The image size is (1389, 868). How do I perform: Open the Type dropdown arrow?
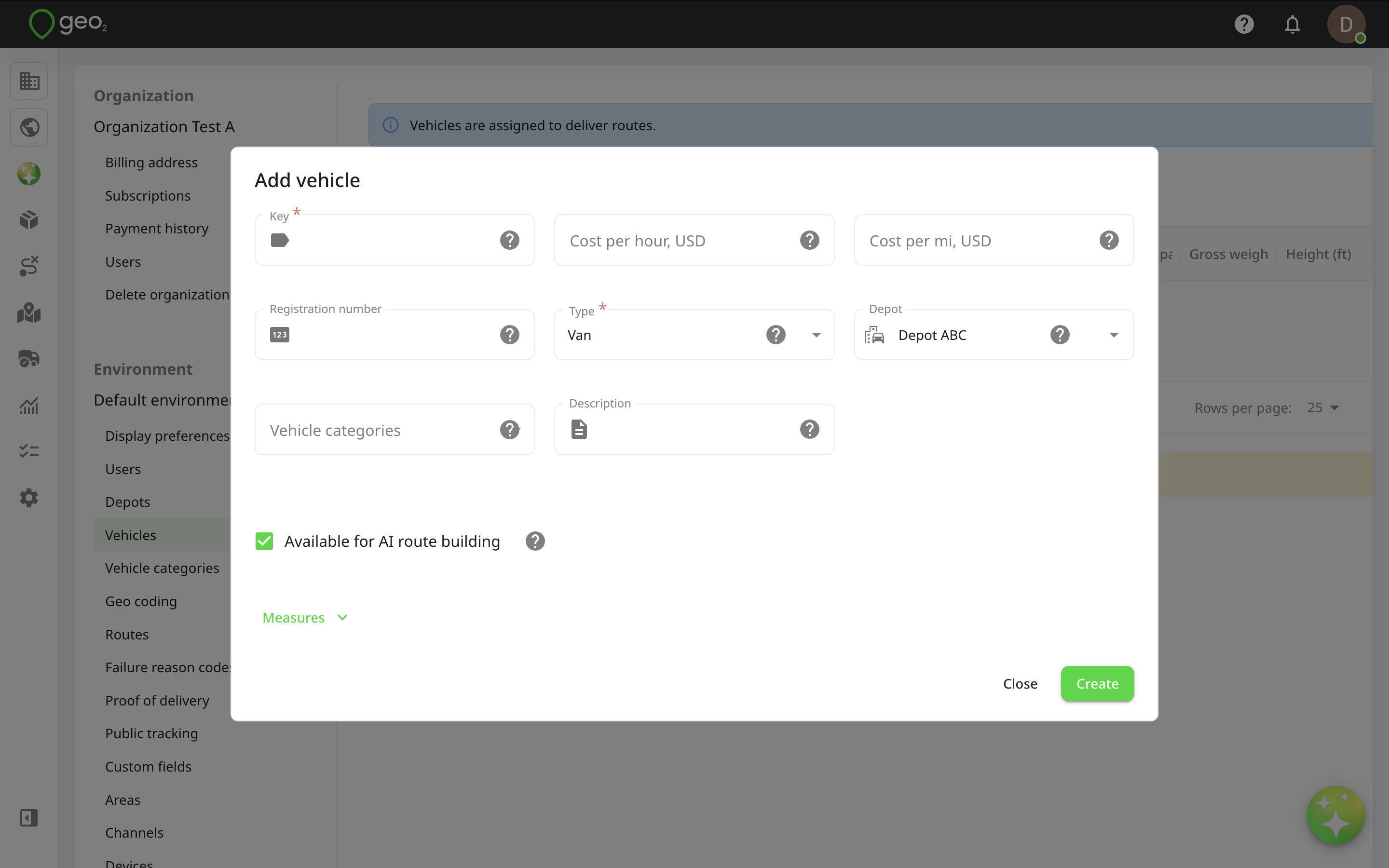click(x=816, y=335)
